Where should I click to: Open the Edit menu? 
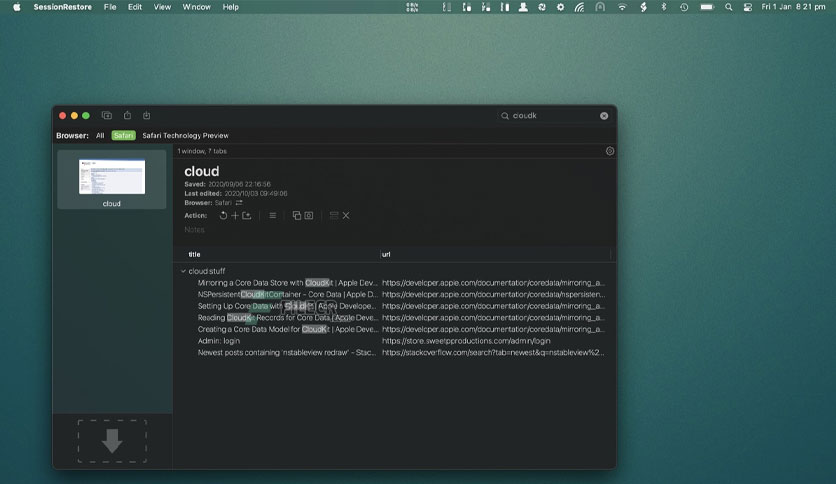pos(135,7)
